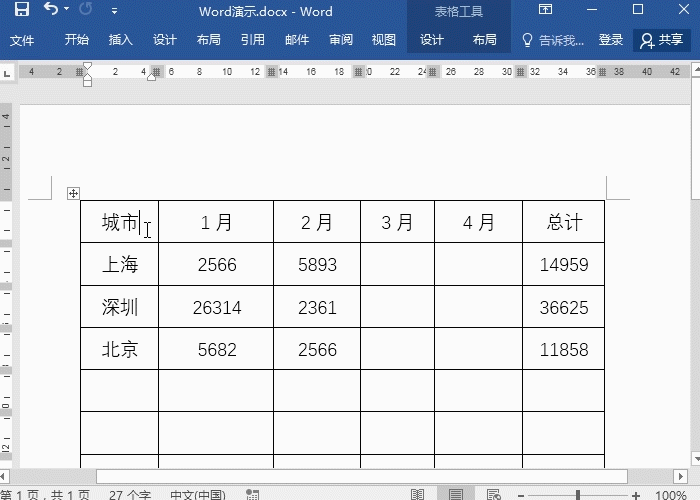Open Table Tools 布局 tab

click(x=484, y=40)
